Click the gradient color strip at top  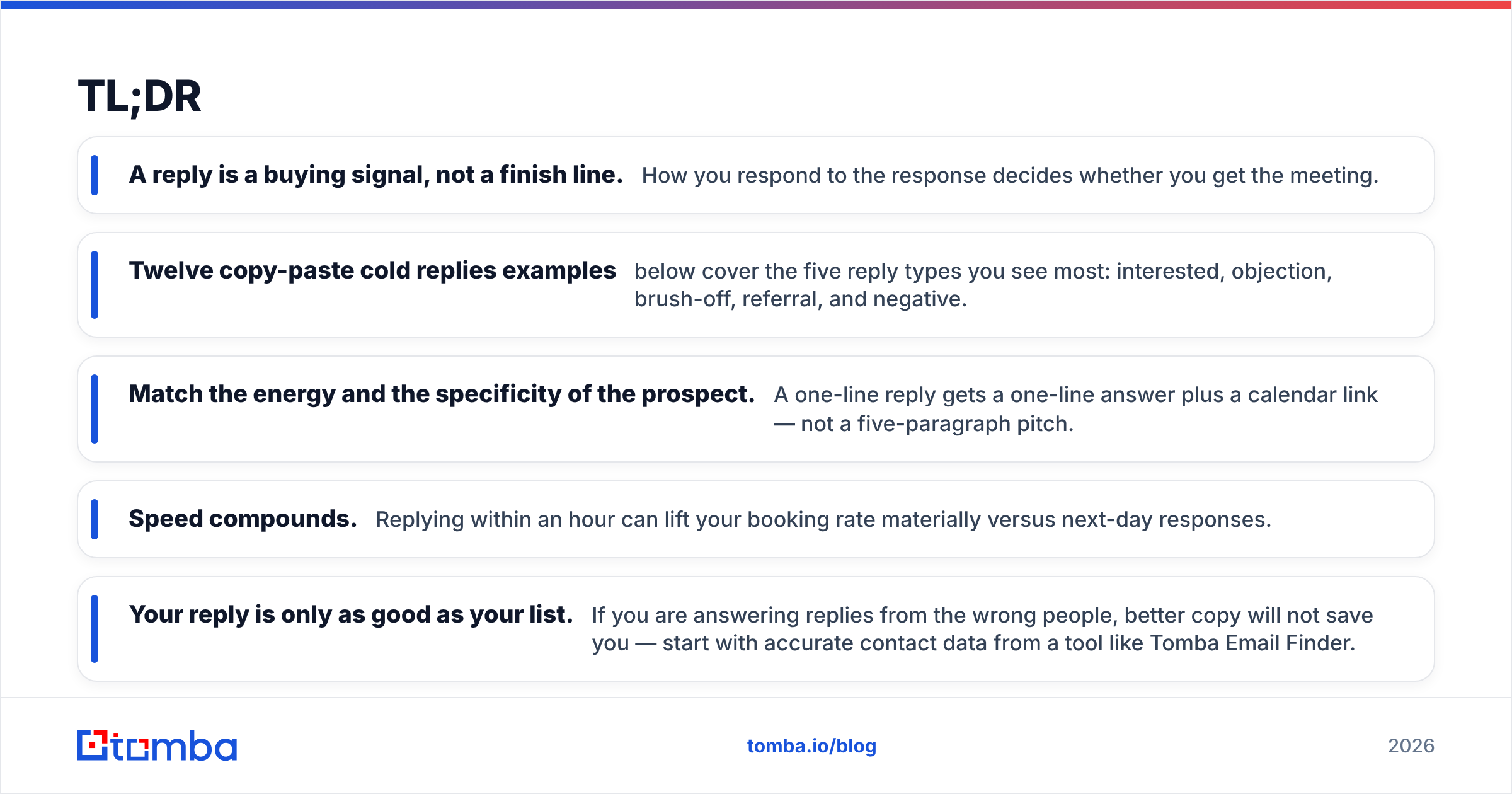pyautogui.click(x=756, y=4)
